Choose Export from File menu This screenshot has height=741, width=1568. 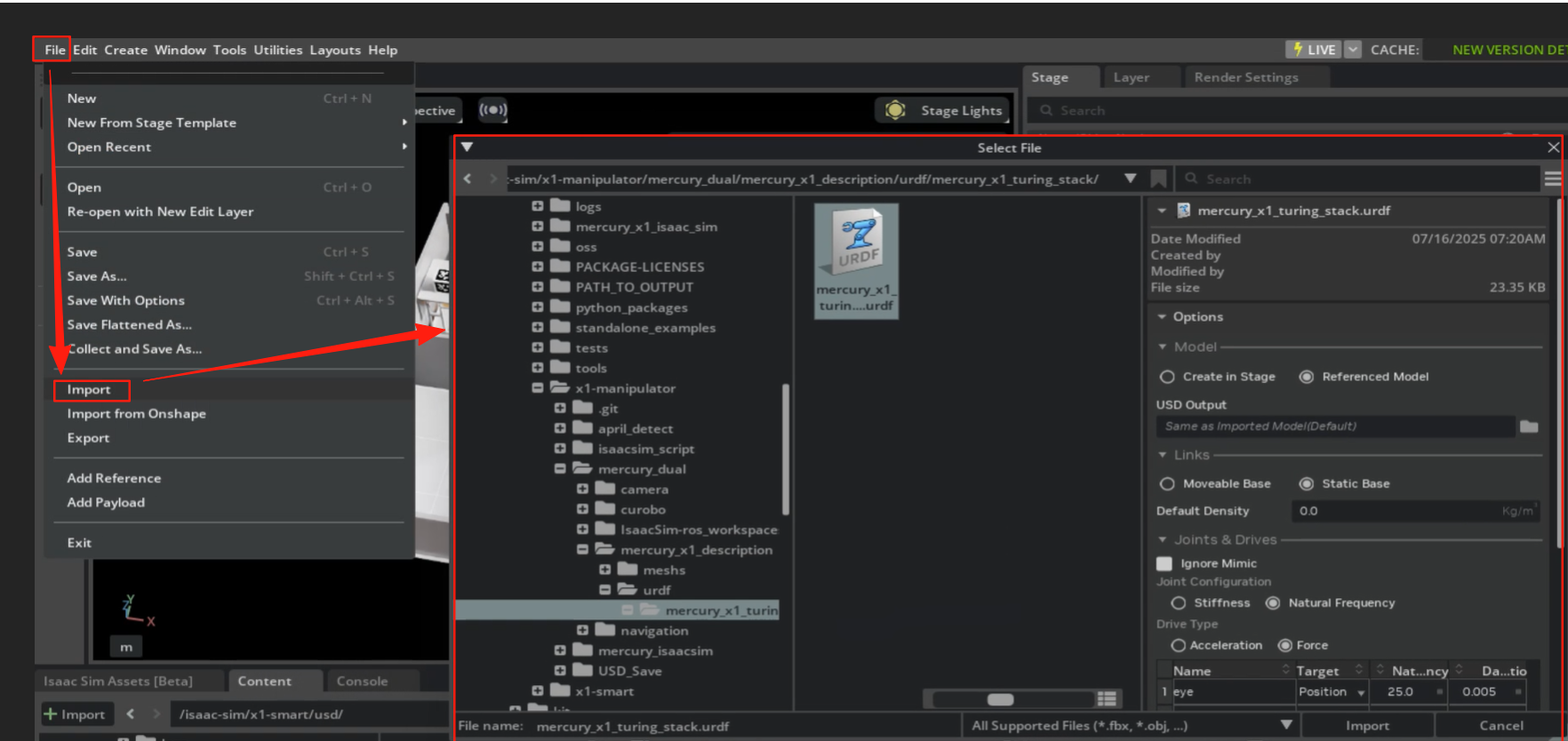point(88,438)
